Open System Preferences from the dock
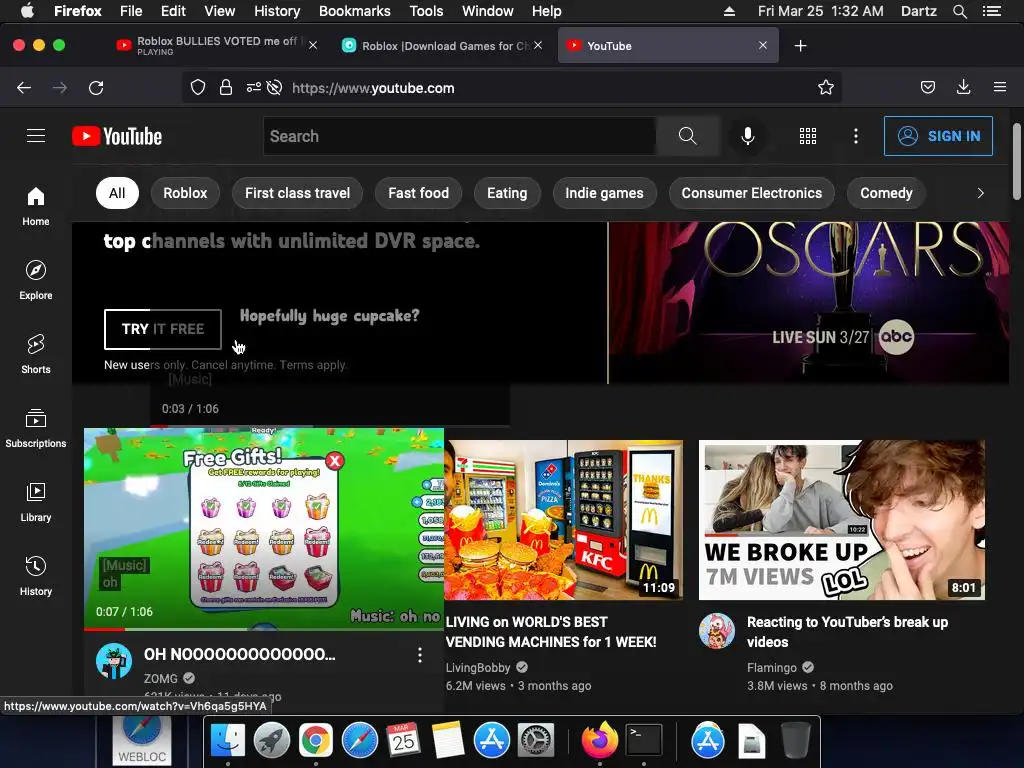The image size is (1024, 768). click(536, 741)
